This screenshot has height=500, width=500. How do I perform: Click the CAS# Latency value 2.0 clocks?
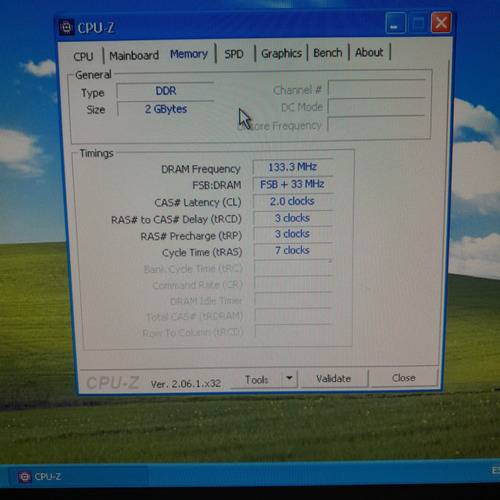pyautogui.click(x=292, y=201)
